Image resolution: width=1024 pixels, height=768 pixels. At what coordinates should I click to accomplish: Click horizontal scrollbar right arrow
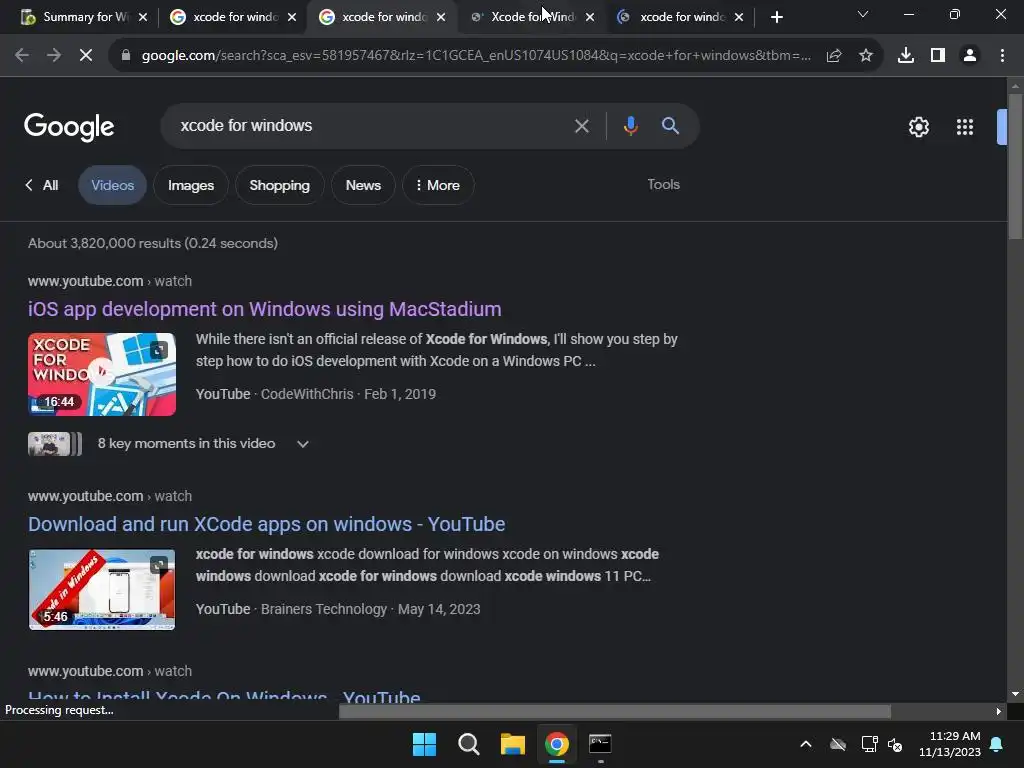pyautogui.click(x=999, y=711)
